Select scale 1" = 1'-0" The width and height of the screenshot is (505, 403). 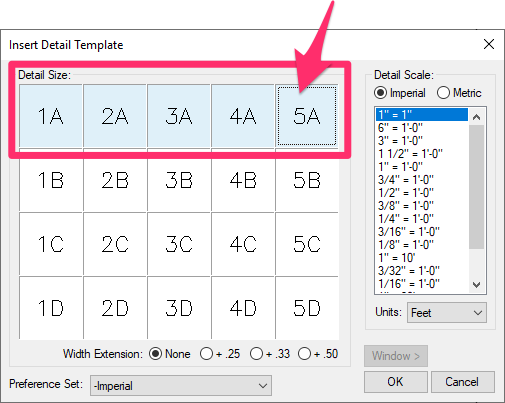coord(422,166)
